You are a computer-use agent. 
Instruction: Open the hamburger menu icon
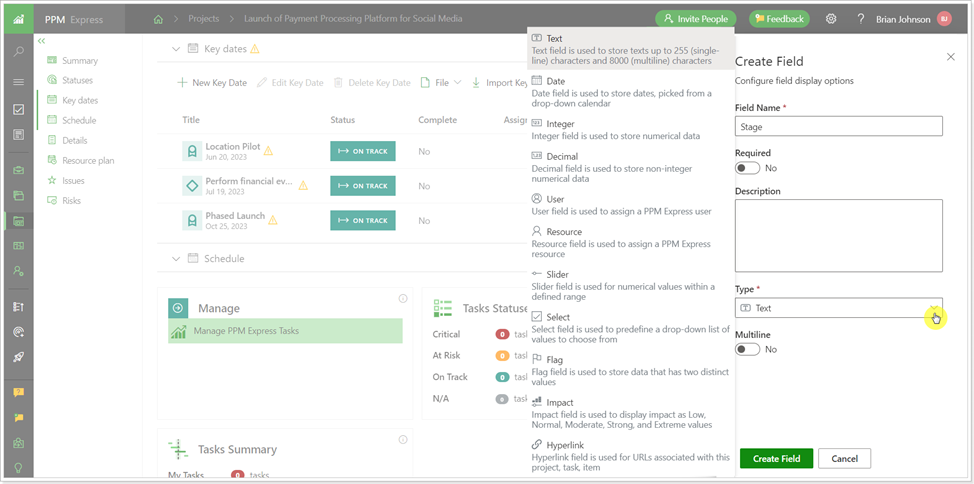coord(19,82)
